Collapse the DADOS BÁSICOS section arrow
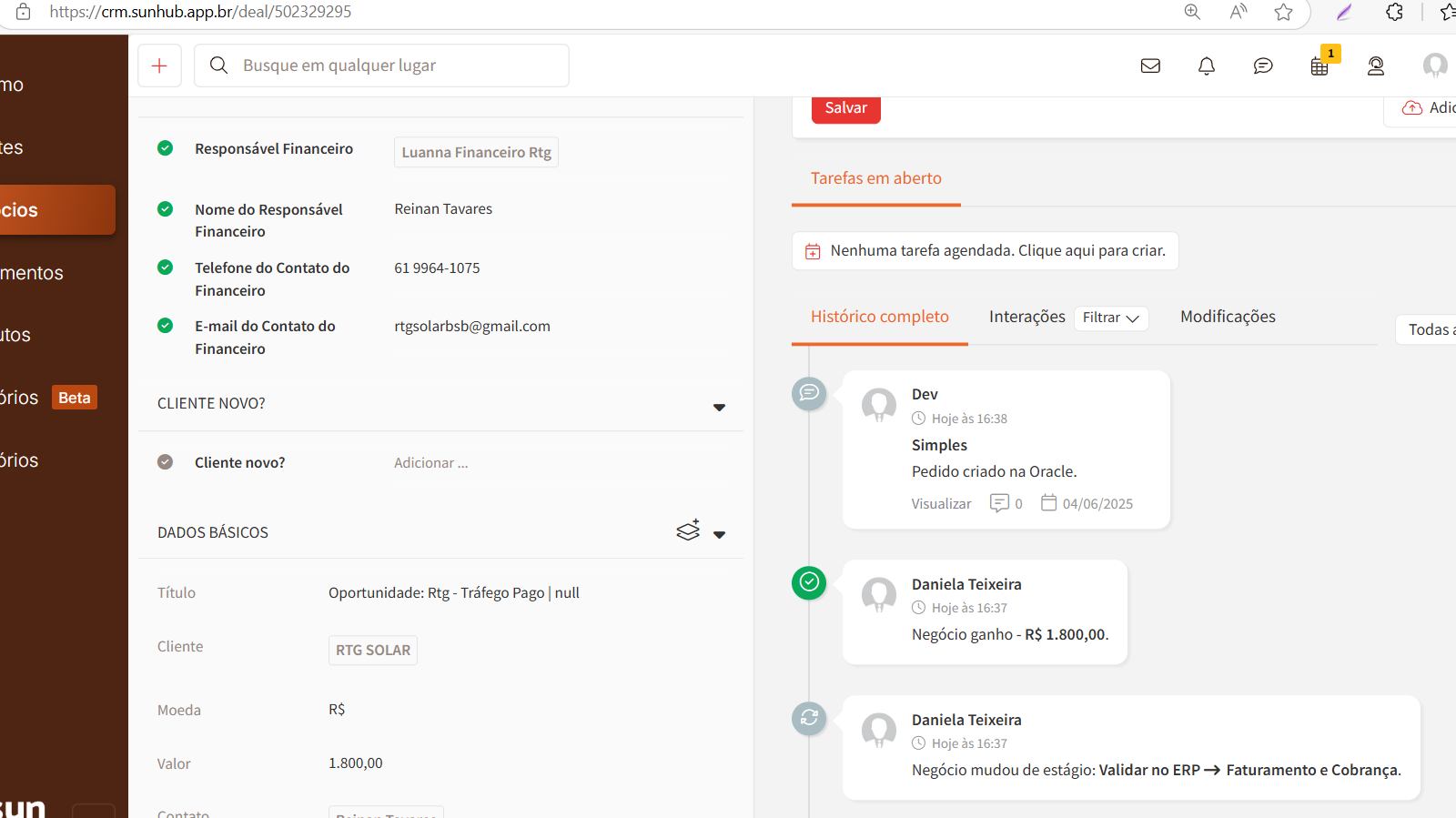 click(x=719, y=534)
